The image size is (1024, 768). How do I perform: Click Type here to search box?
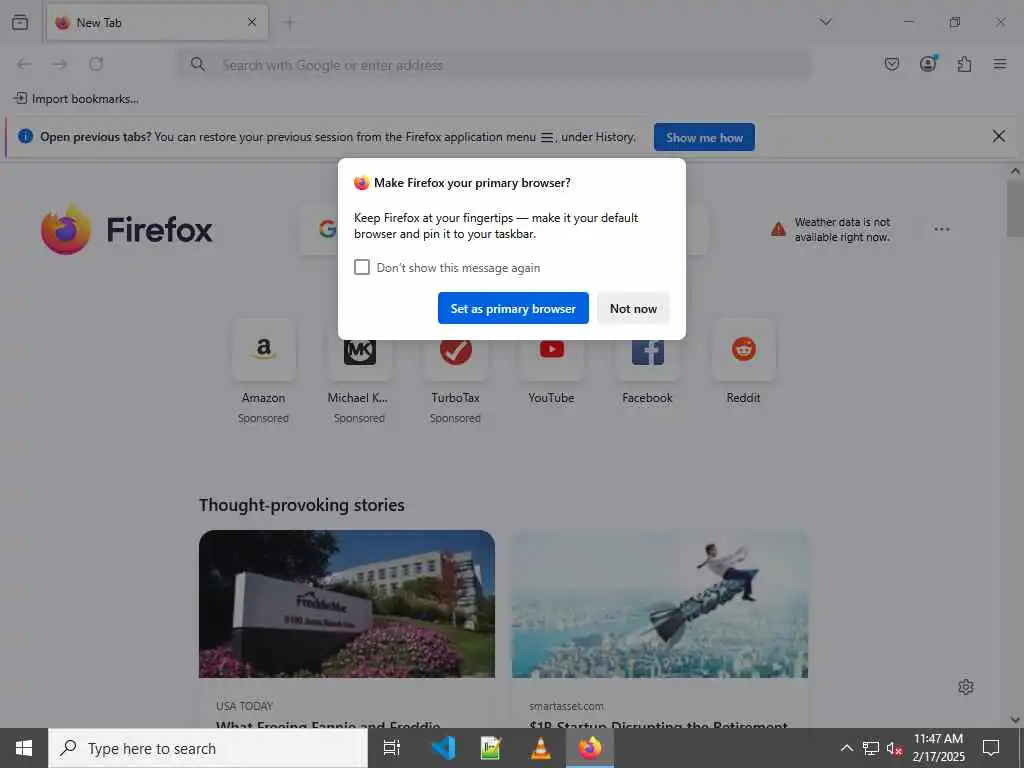208,748
